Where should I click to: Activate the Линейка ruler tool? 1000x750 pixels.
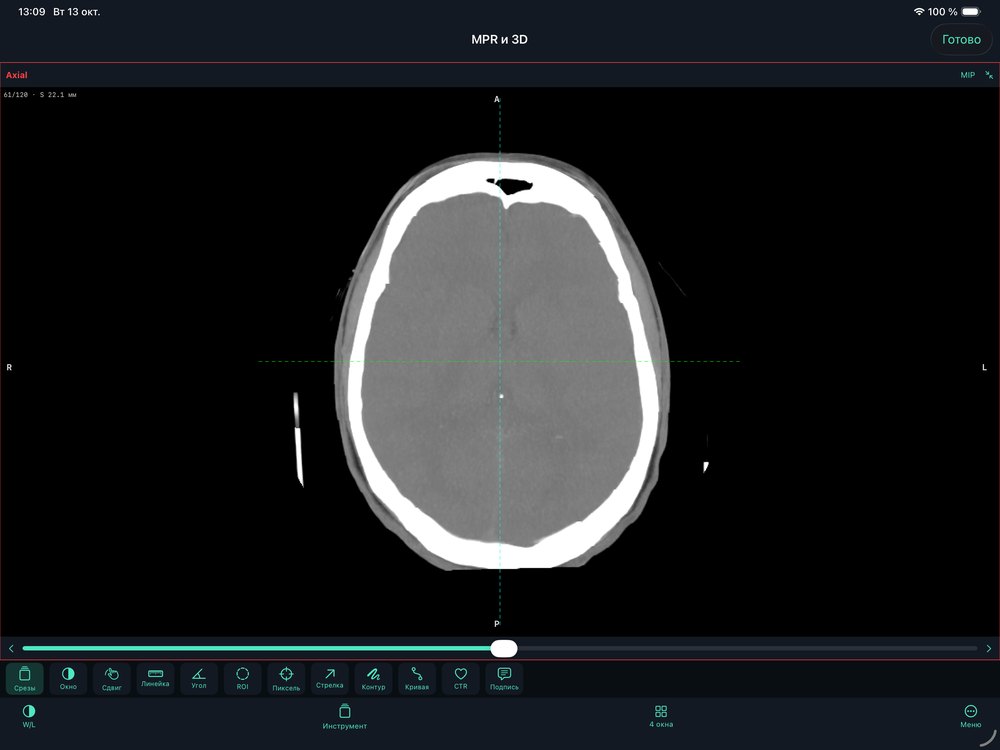pyautogui.click(x=155, y=678)
